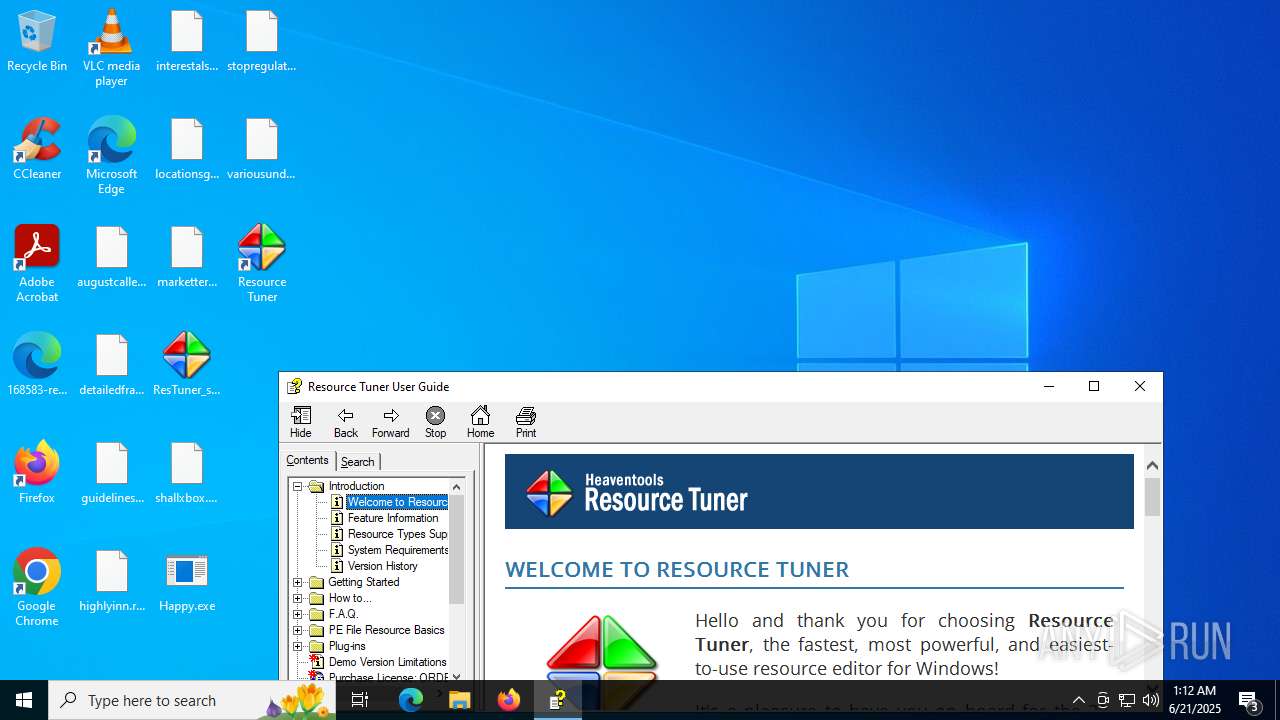Click the help page scroll-up arrow
This screenshot has height=720, width=1280.
(x=1152, y=465)
